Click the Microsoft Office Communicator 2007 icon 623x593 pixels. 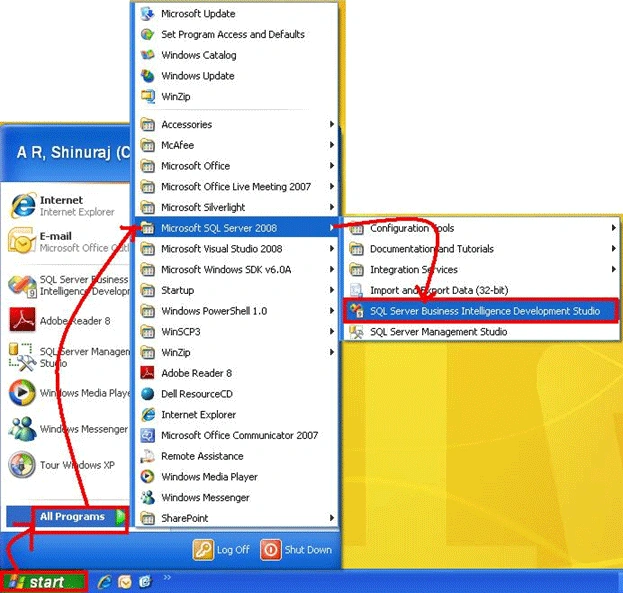147,435
